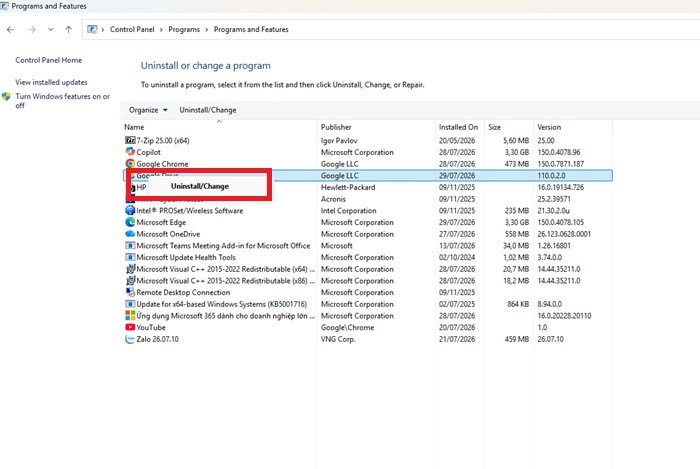Go forward with the forward arrow

pos(32,29)
